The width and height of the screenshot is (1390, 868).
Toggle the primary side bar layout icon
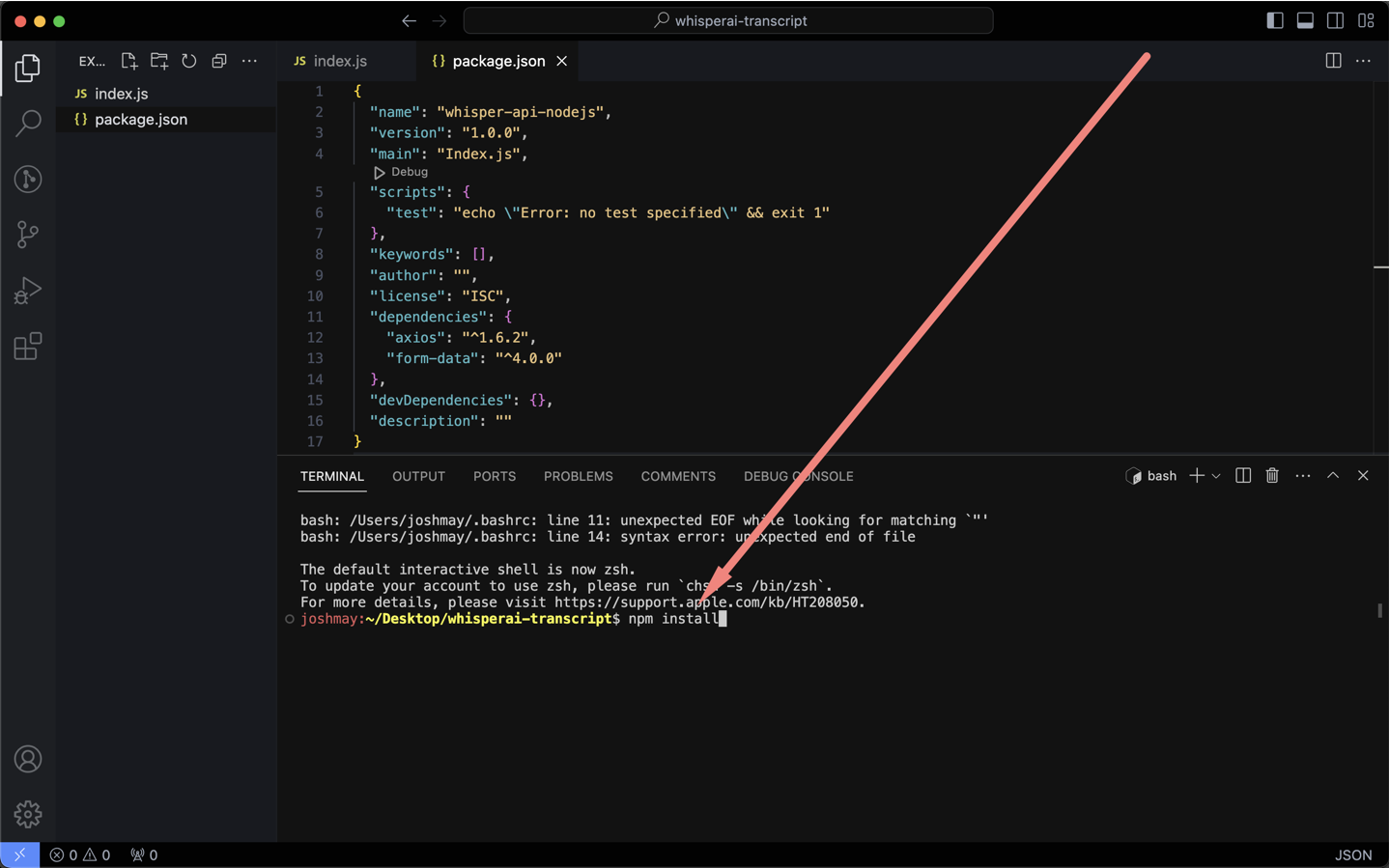(1275, 20)
